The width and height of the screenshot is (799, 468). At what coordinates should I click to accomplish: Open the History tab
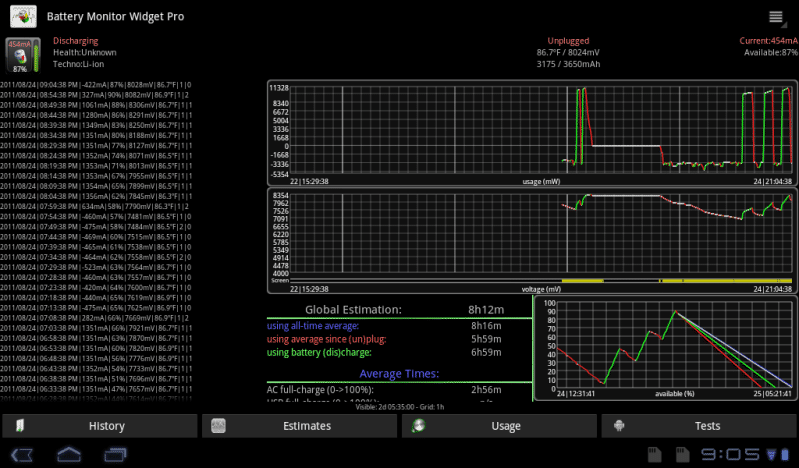pos(99,426)
